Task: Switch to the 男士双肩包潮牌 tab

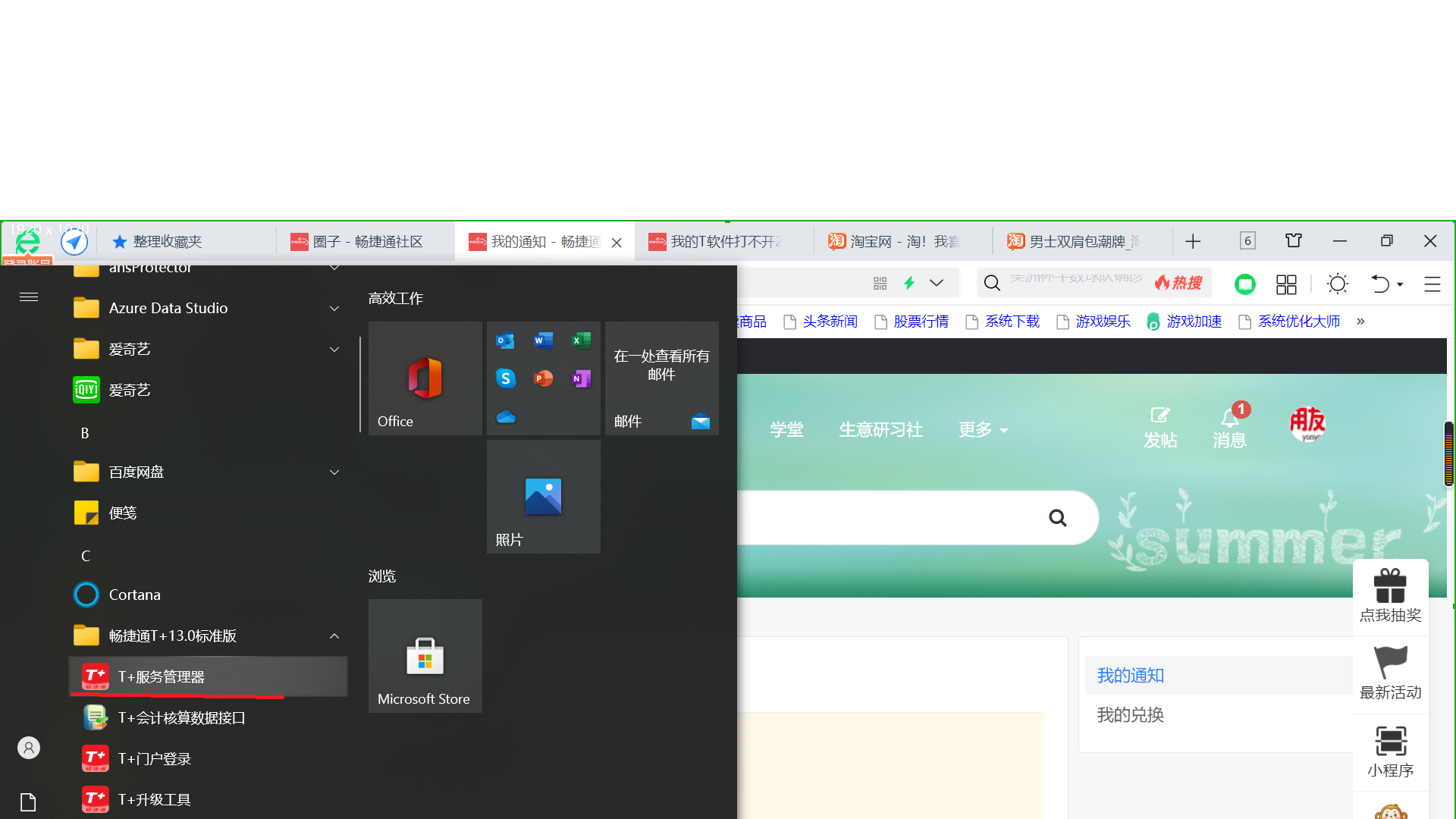Action: click(1081, 242)
